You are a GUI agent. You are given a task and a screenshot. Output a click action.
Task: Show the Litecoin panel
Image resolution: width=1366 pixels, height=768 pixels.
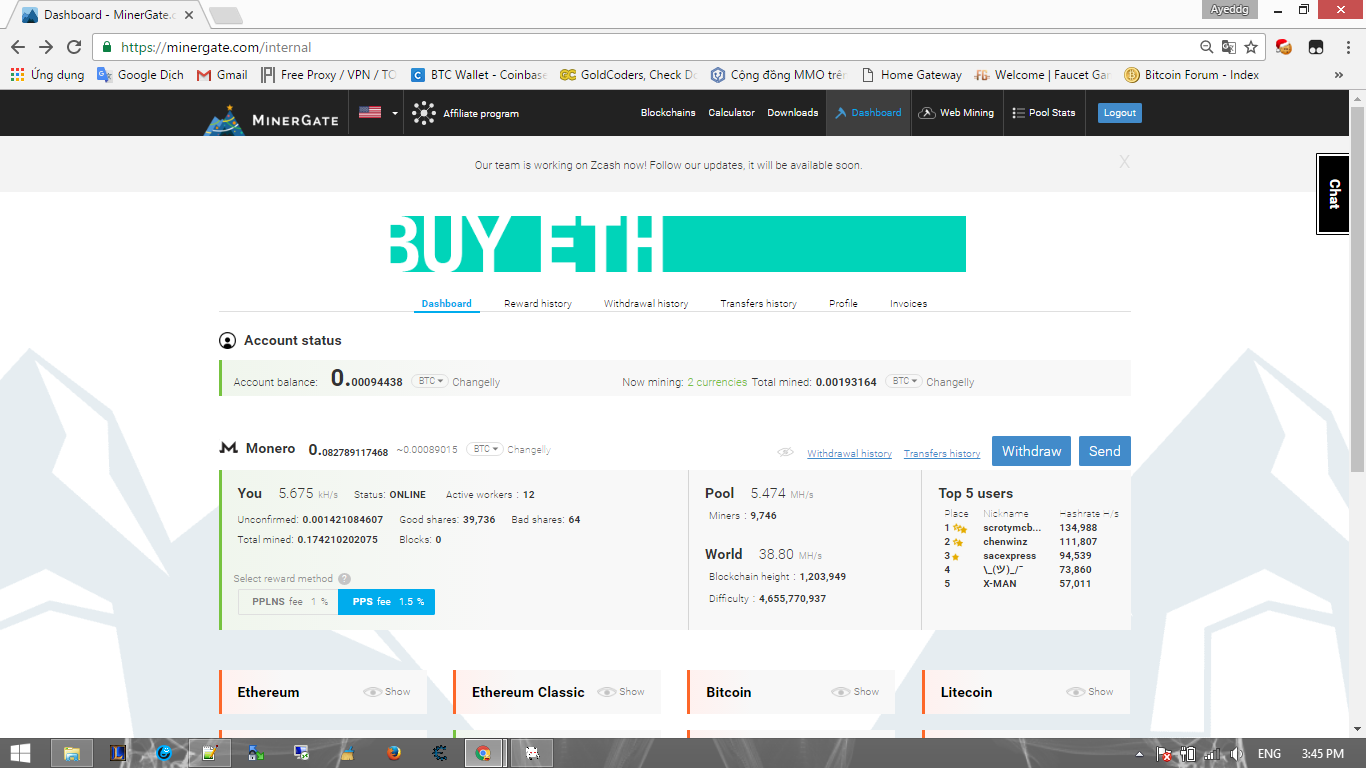(x=1090, y=692)
